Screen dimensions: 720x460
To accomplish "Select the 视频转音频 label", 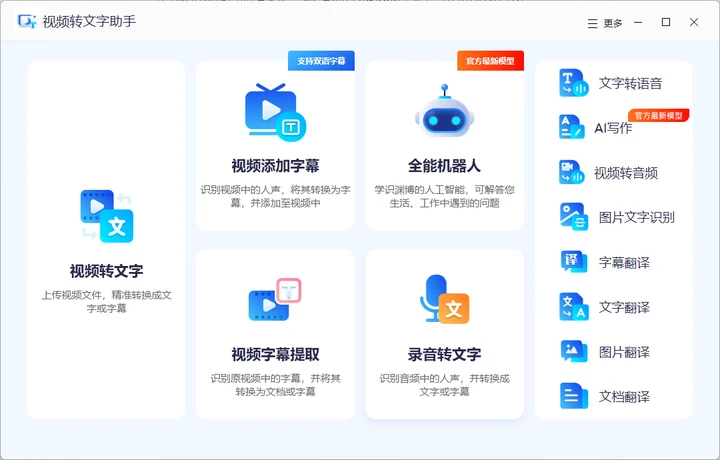I will pyautogui.click(x=626, y=173).
